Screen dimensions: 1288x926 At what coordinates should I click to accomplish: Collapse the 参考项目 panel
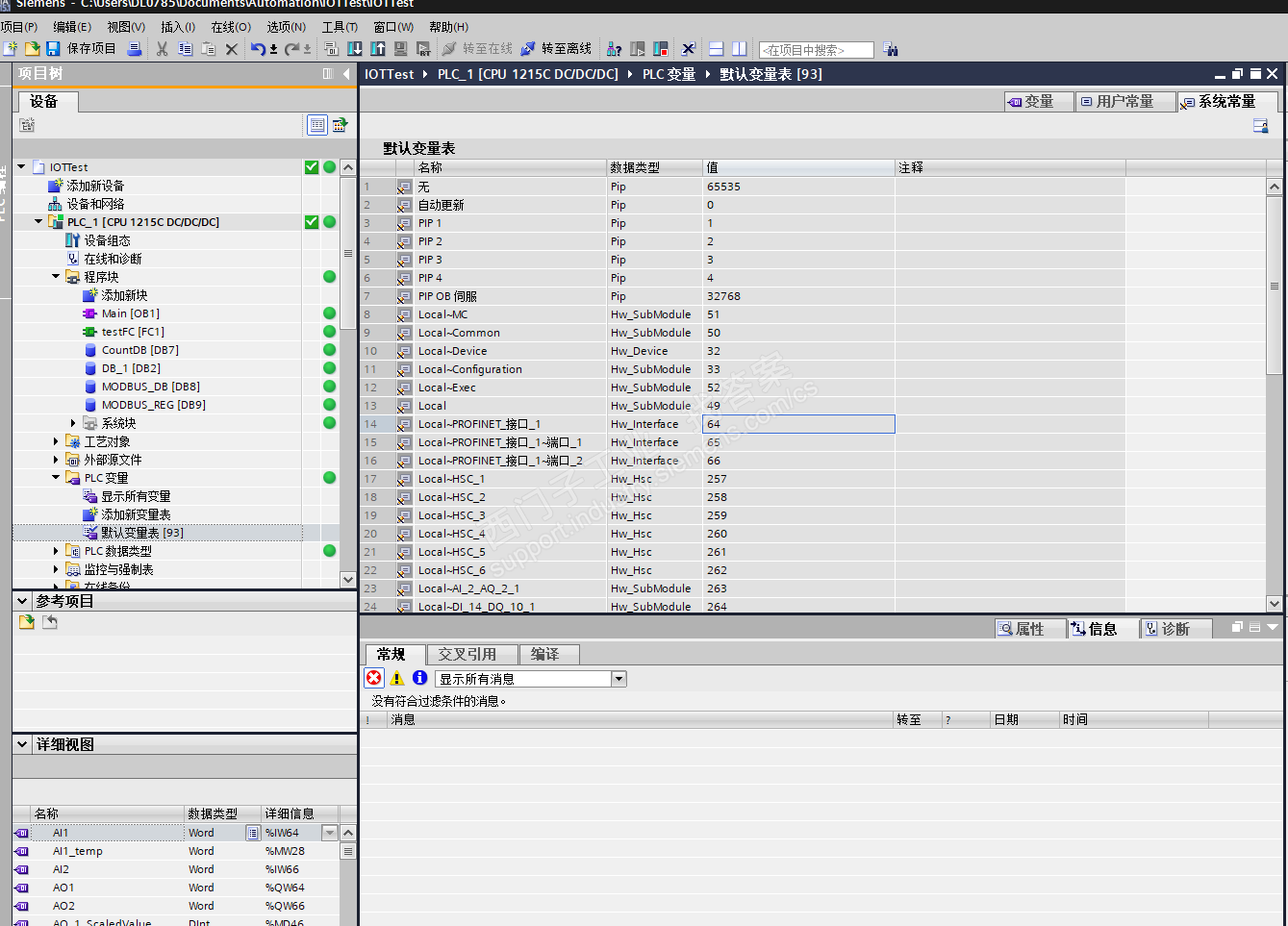(x=23, y=601)
